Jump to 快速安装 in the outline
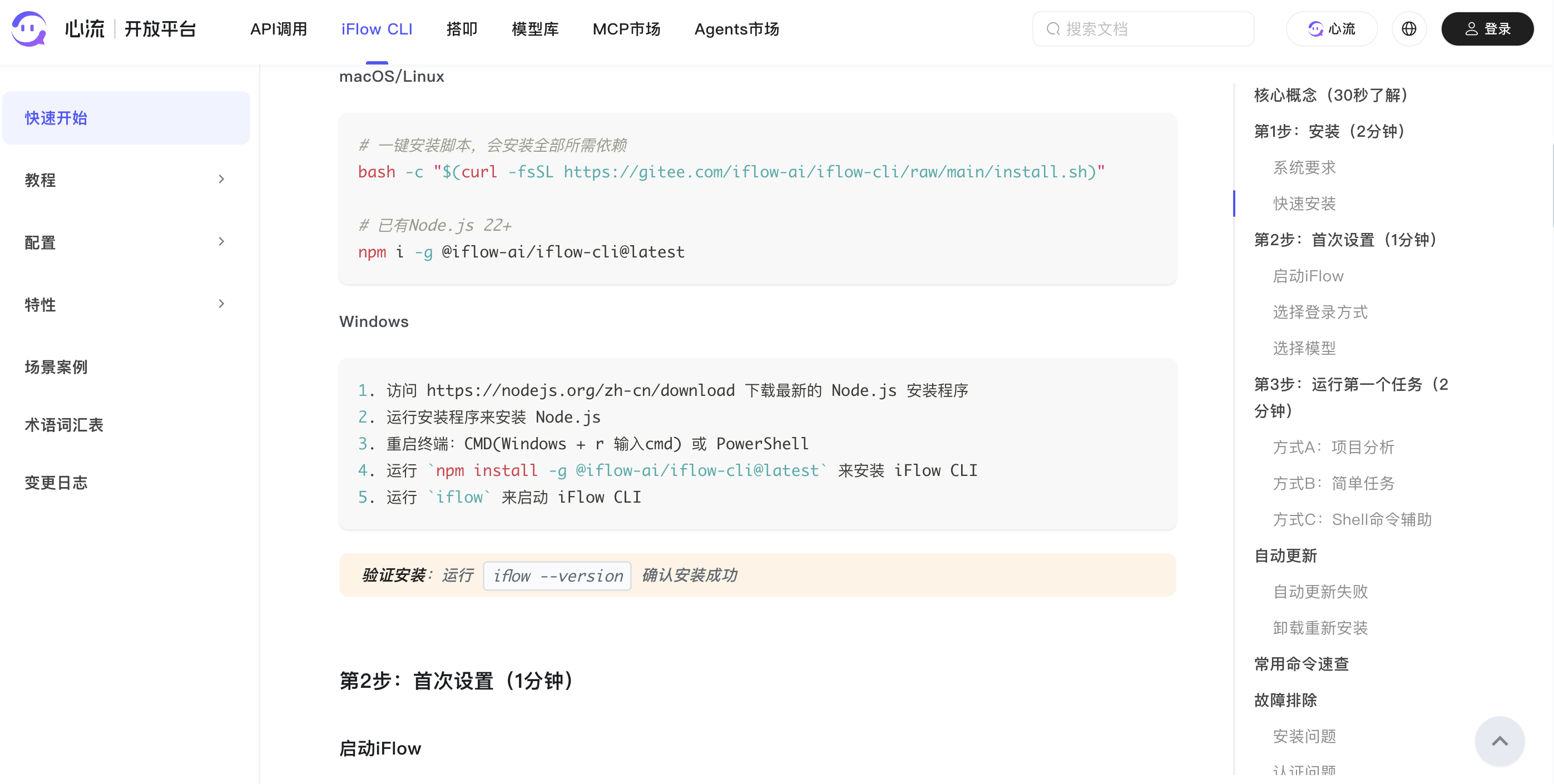This screenshot has height=784, width=1554. (x=1304, y=204)
